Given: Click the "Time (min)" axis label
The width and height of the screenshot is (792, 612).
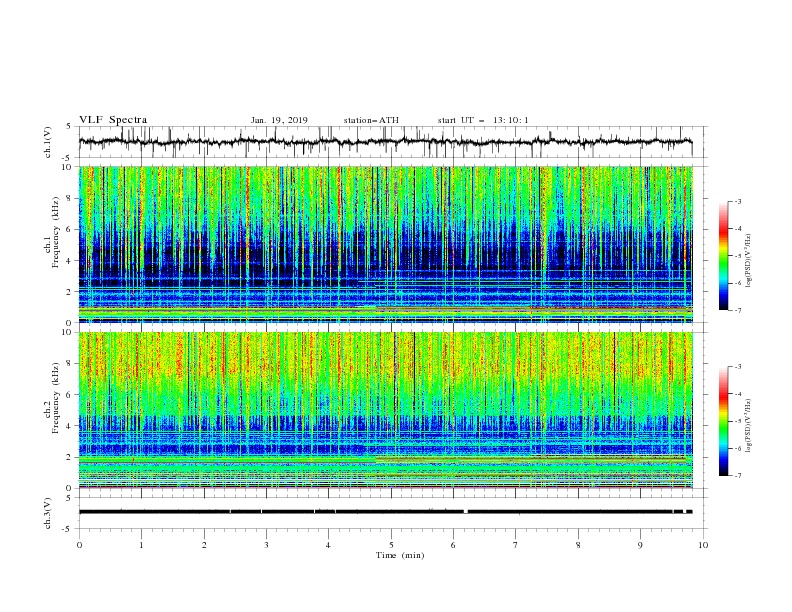Looking at the screenshot, I should coord(400,555).
